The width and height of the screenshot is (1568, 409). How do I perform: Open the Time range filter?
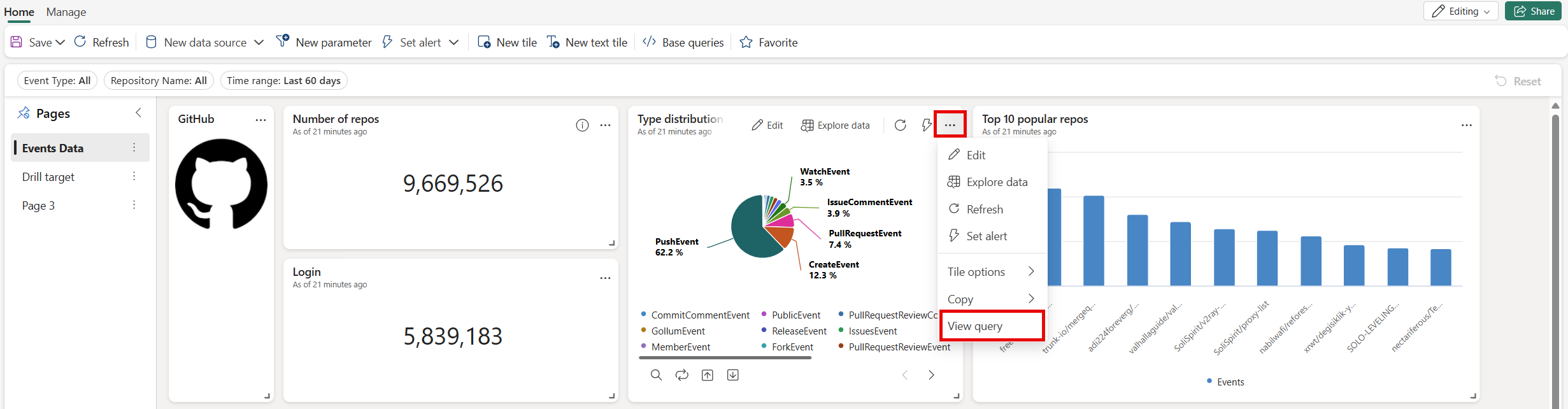[x=283, y=81]
